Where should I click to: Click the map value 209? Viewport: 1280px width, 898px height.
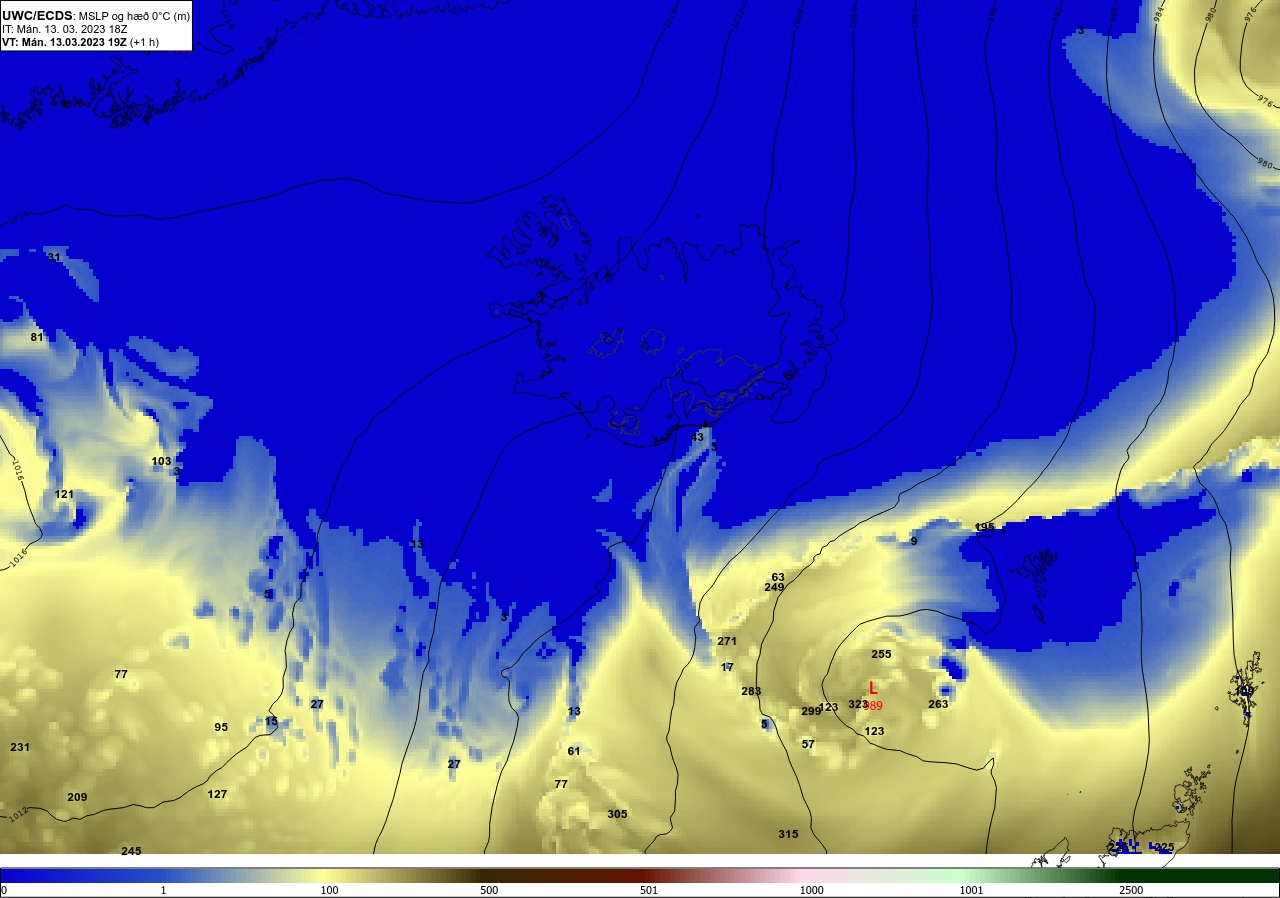[x=77, y=797]
